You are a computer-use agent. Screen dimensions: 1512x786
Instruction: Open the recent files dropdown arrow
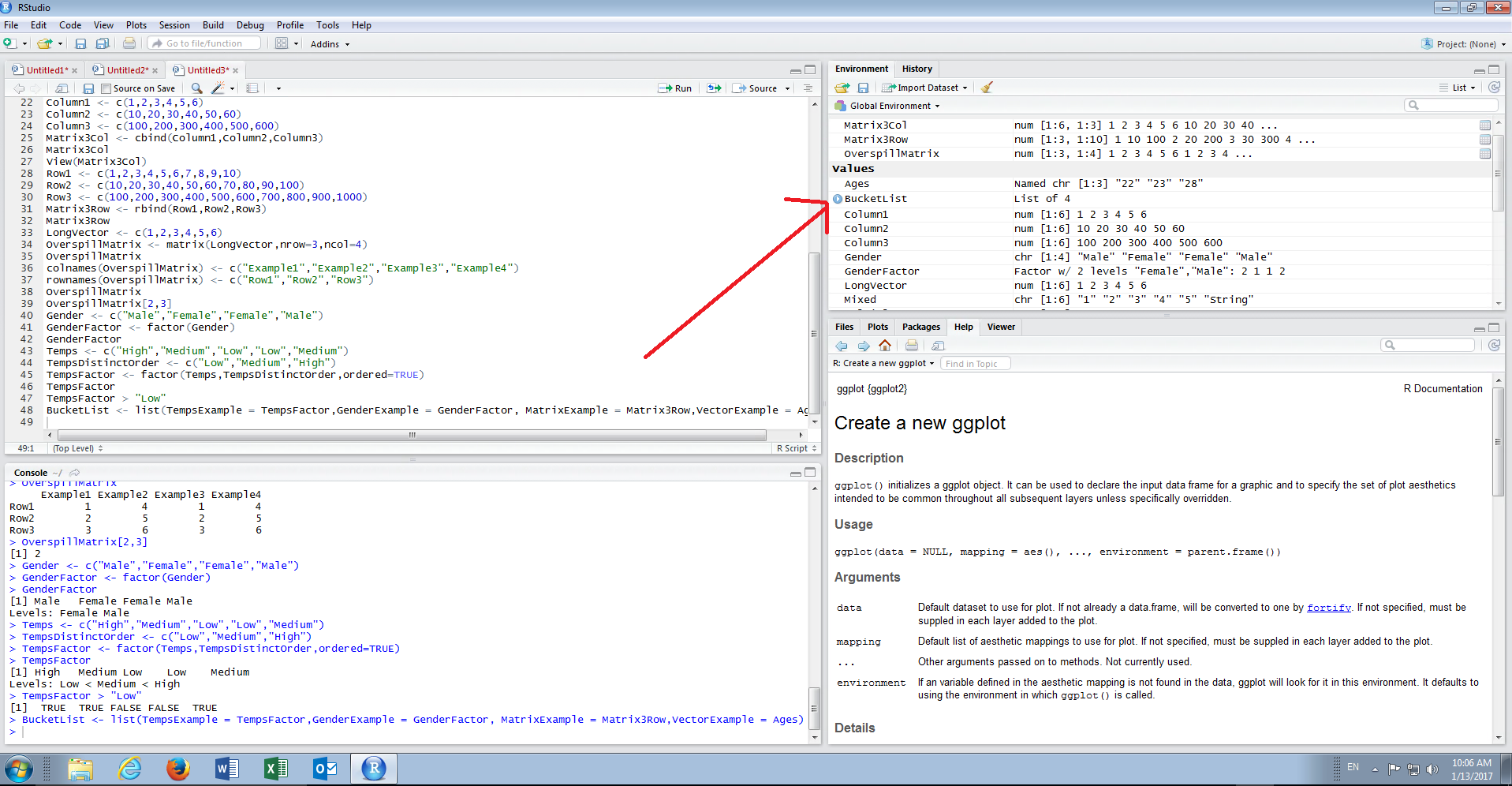click(60, 44)
